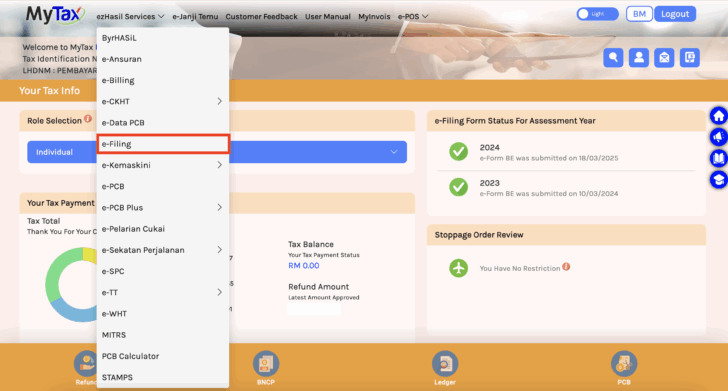Click the graduation cap side icon
Viewport: 728px width, 391px height.
tap(718, 179)
